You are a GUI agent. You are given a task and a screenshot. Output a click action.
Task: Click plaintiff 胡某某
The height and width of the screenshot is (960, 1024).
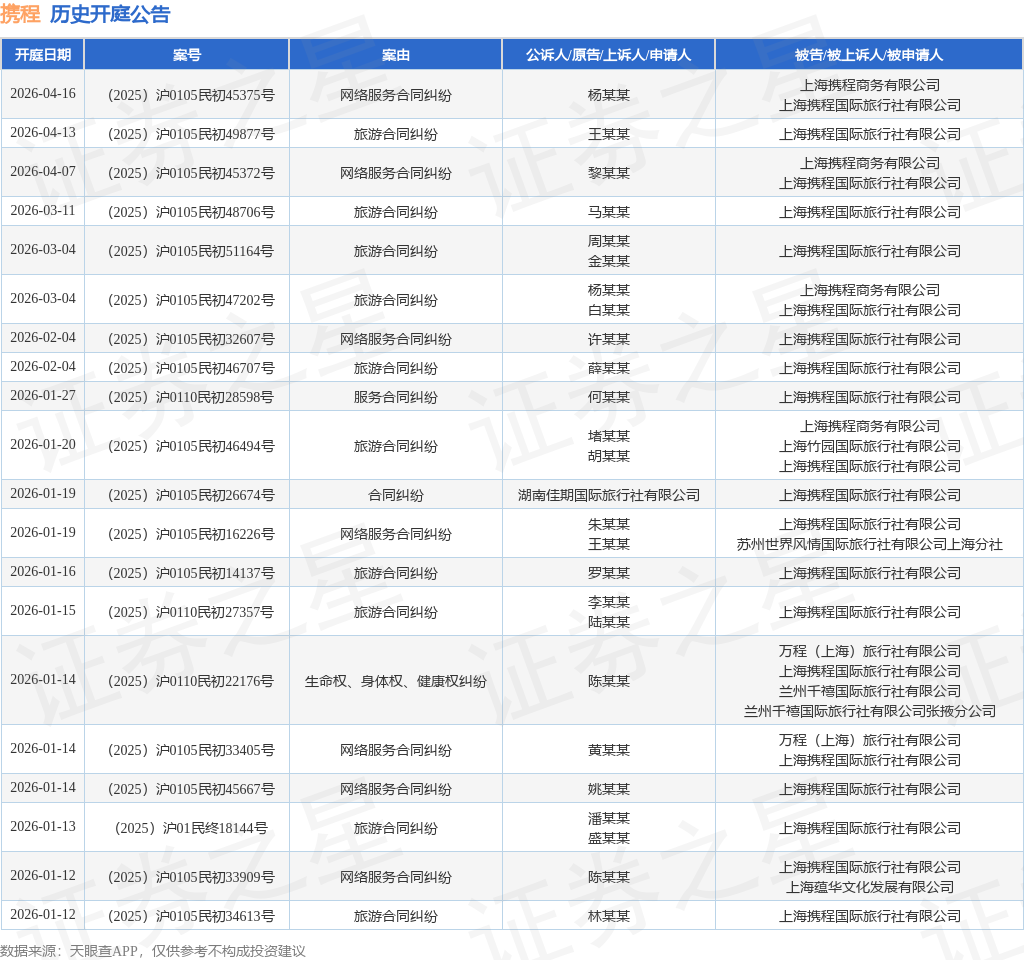(x=609, y=456)
